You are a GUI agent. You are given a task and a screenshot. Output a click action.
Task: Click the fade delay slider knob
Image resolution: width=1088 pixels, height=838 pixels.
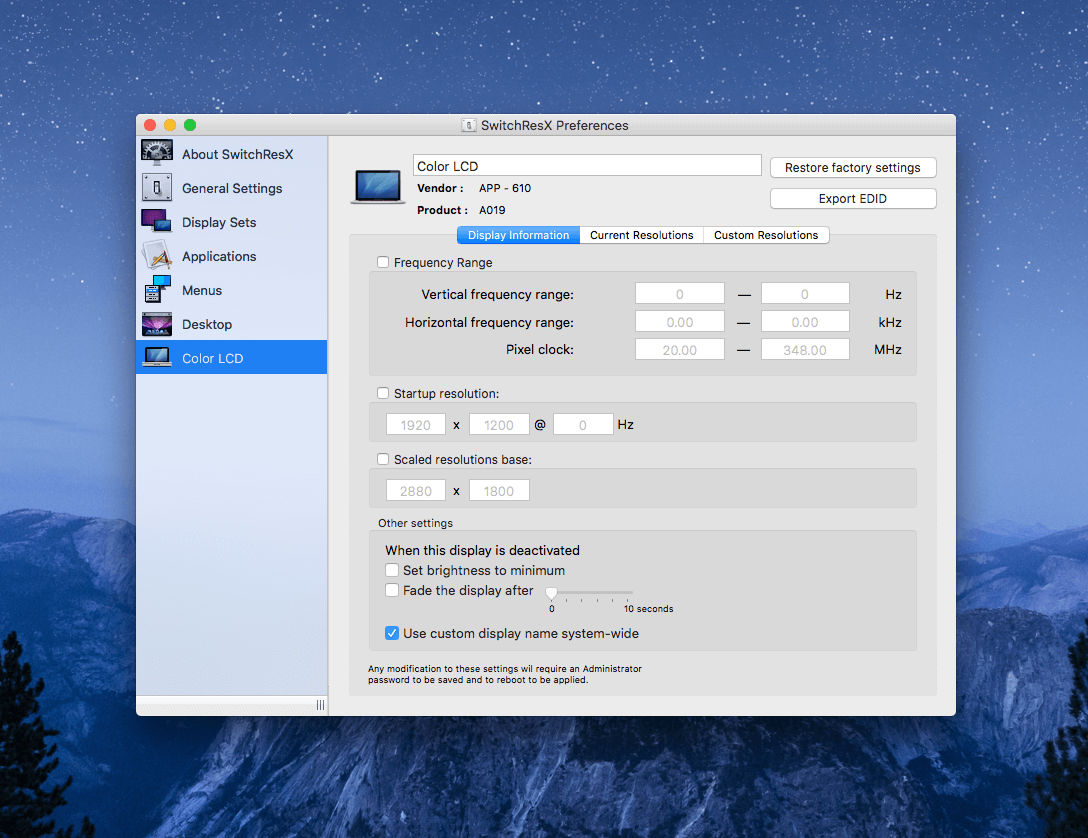552,592
